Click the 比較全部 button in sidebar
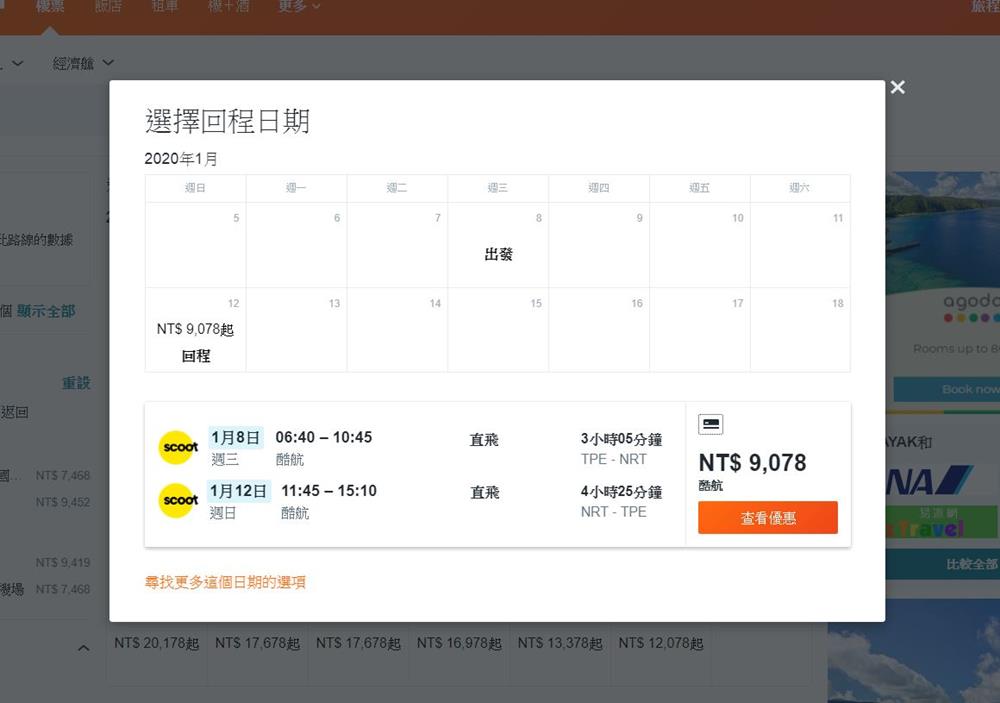Image resolution: width=1000 pixels, height=703 pixels. pos(970,564)
